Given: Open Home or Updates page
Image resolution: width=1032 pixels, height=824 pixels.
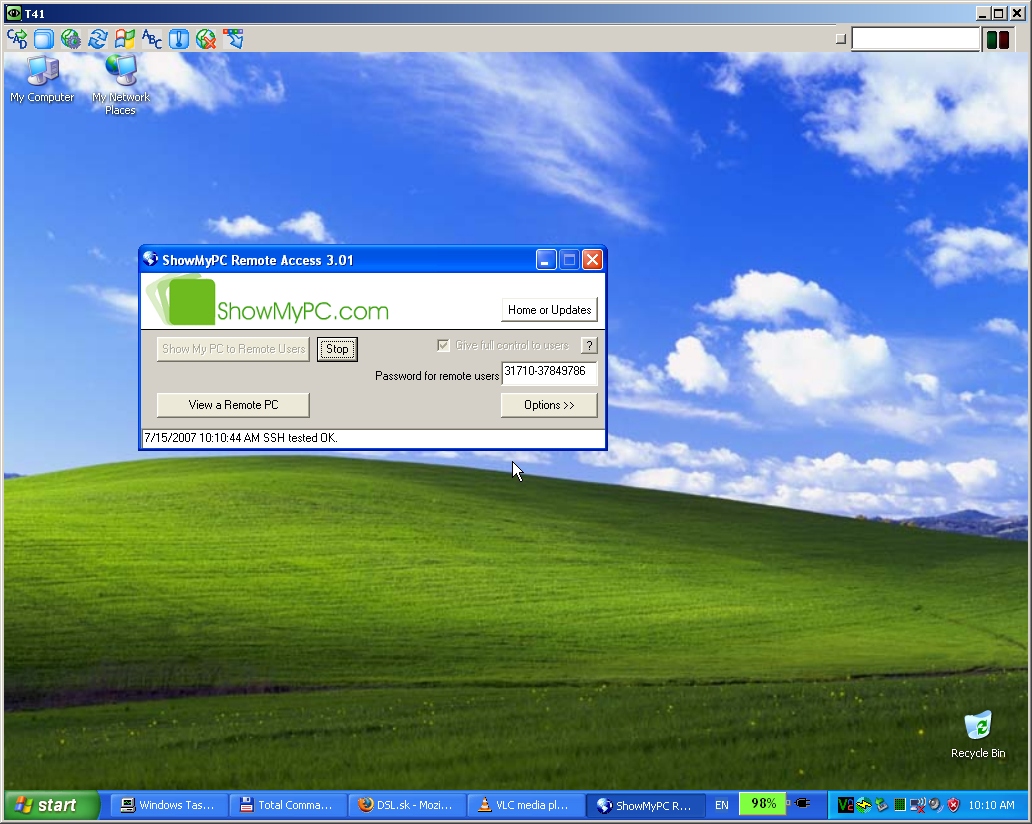Looking at the screenshot, I should tap(550, 310).
